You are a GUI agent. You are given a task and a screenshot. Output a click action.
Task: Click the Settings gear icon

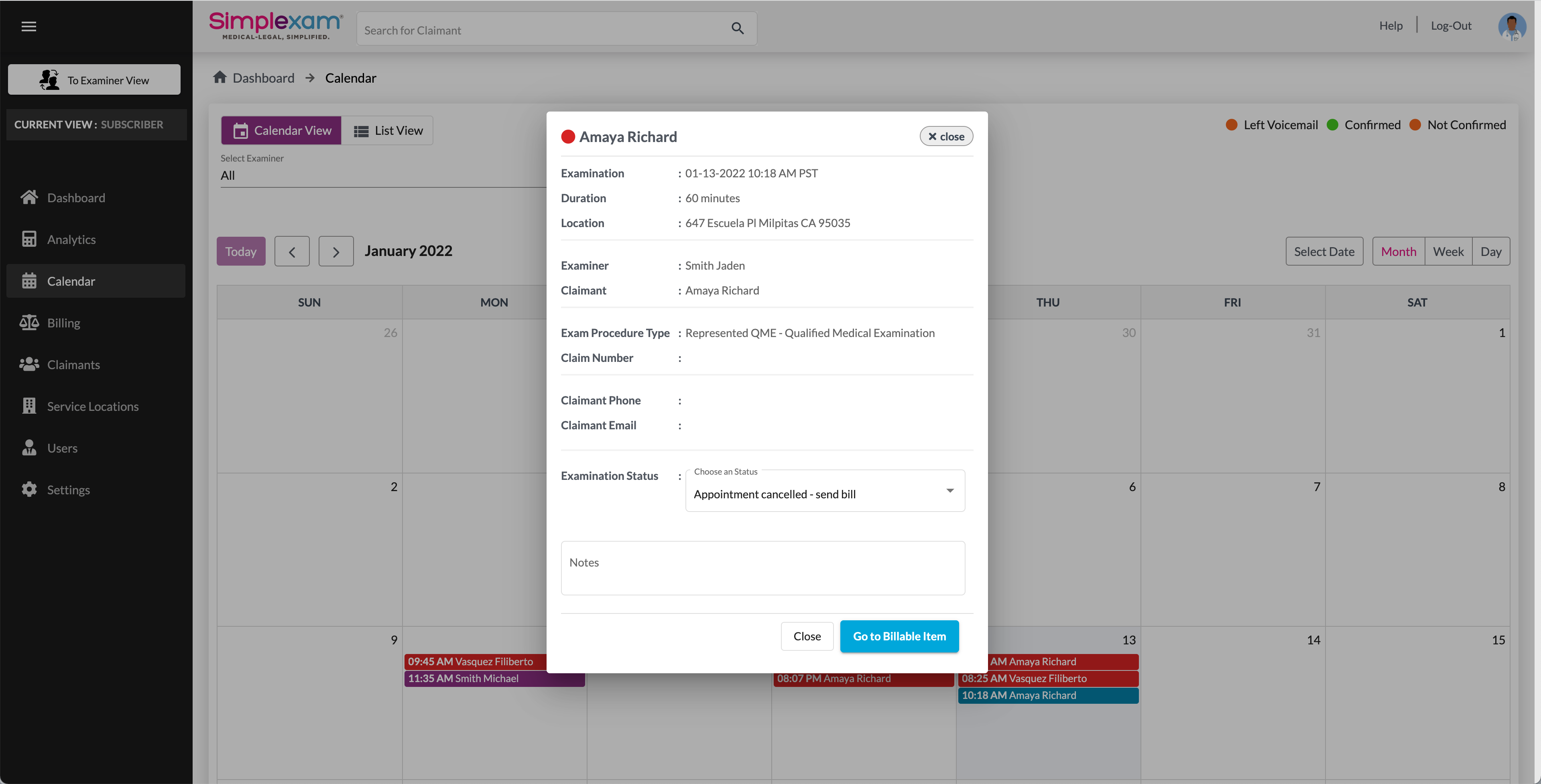[x=29, y=490]
